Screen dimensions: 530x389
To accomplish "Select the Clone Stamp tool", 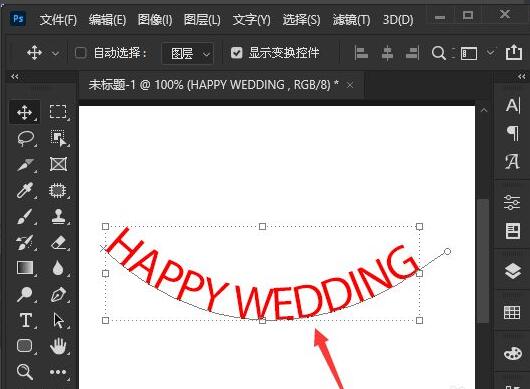I will pos(58,216).
